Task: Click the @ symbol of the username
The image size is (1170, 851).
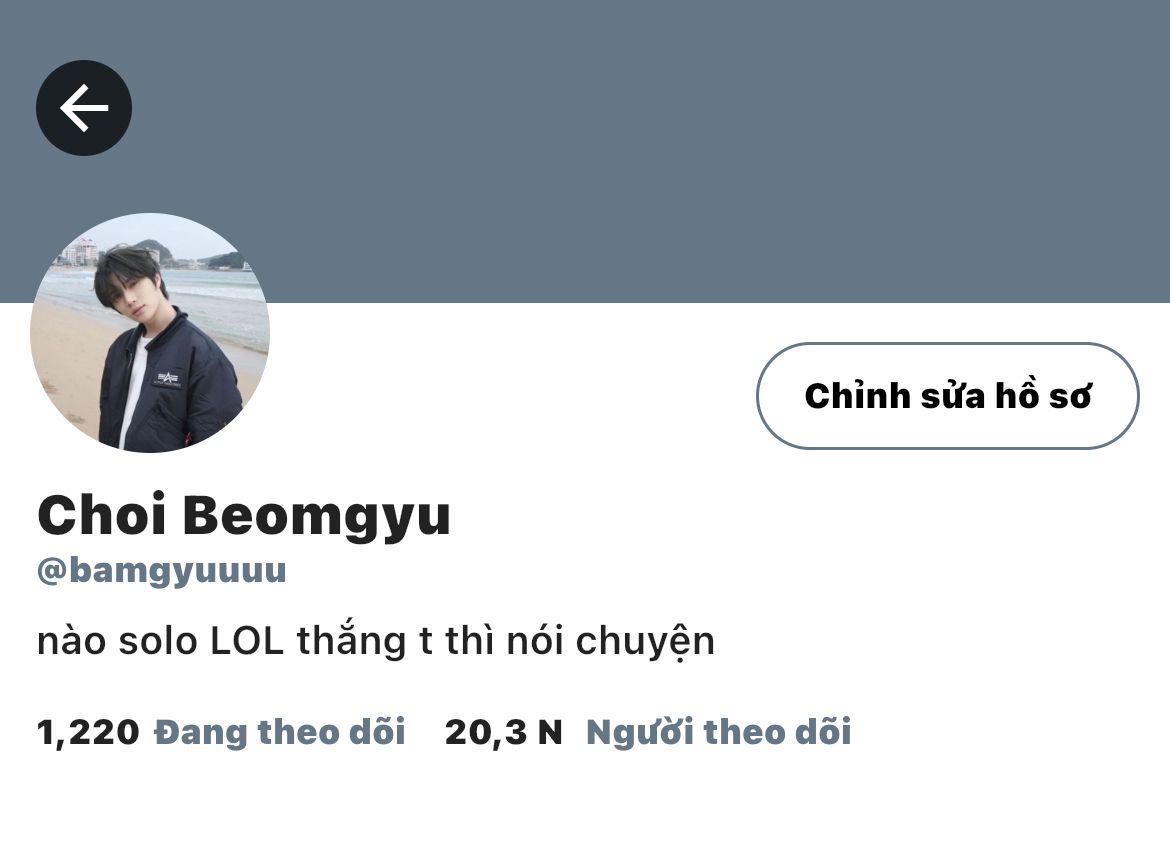Action: pyautogui.click(x=51, y=571)
